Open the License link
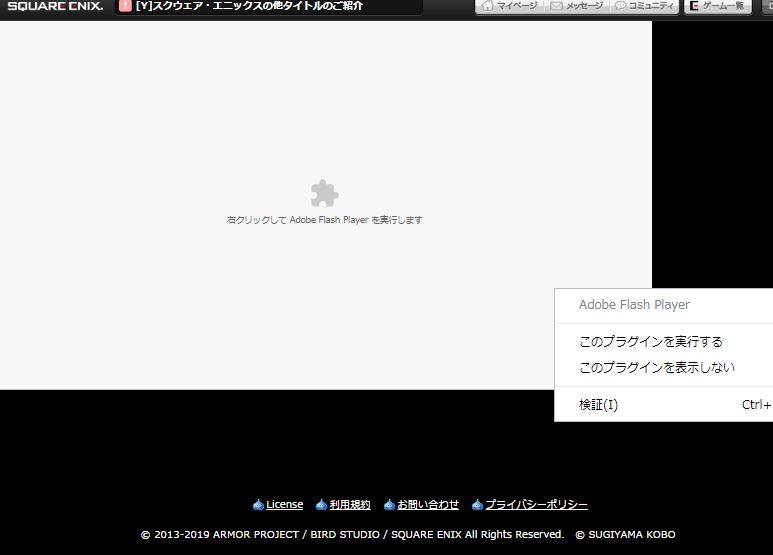Screen dimensions: 773x555 pyautogui.click(x=284, y=505)
